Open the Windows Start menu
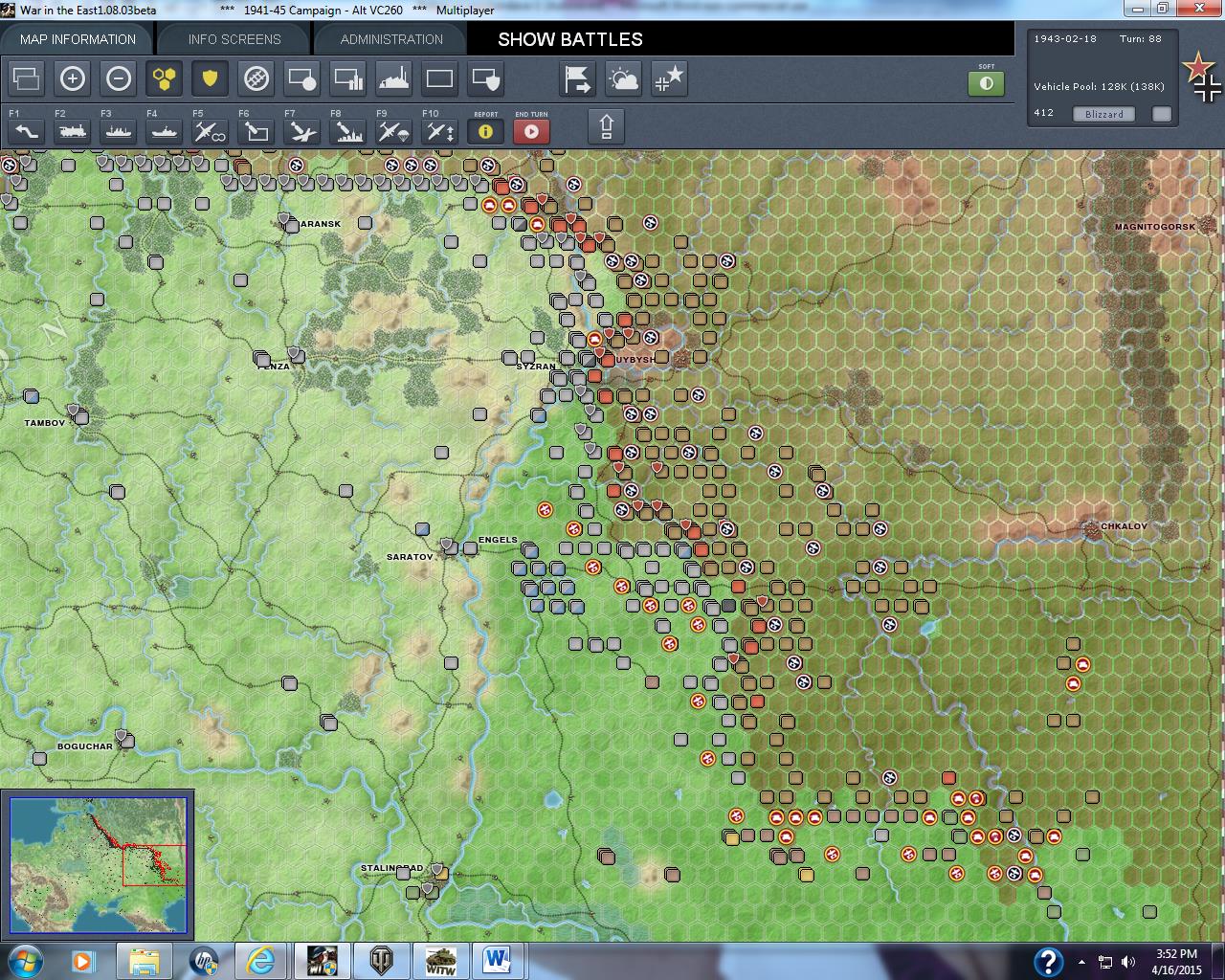This screenshot has height=980, width=1225. [x=24, y=960]
